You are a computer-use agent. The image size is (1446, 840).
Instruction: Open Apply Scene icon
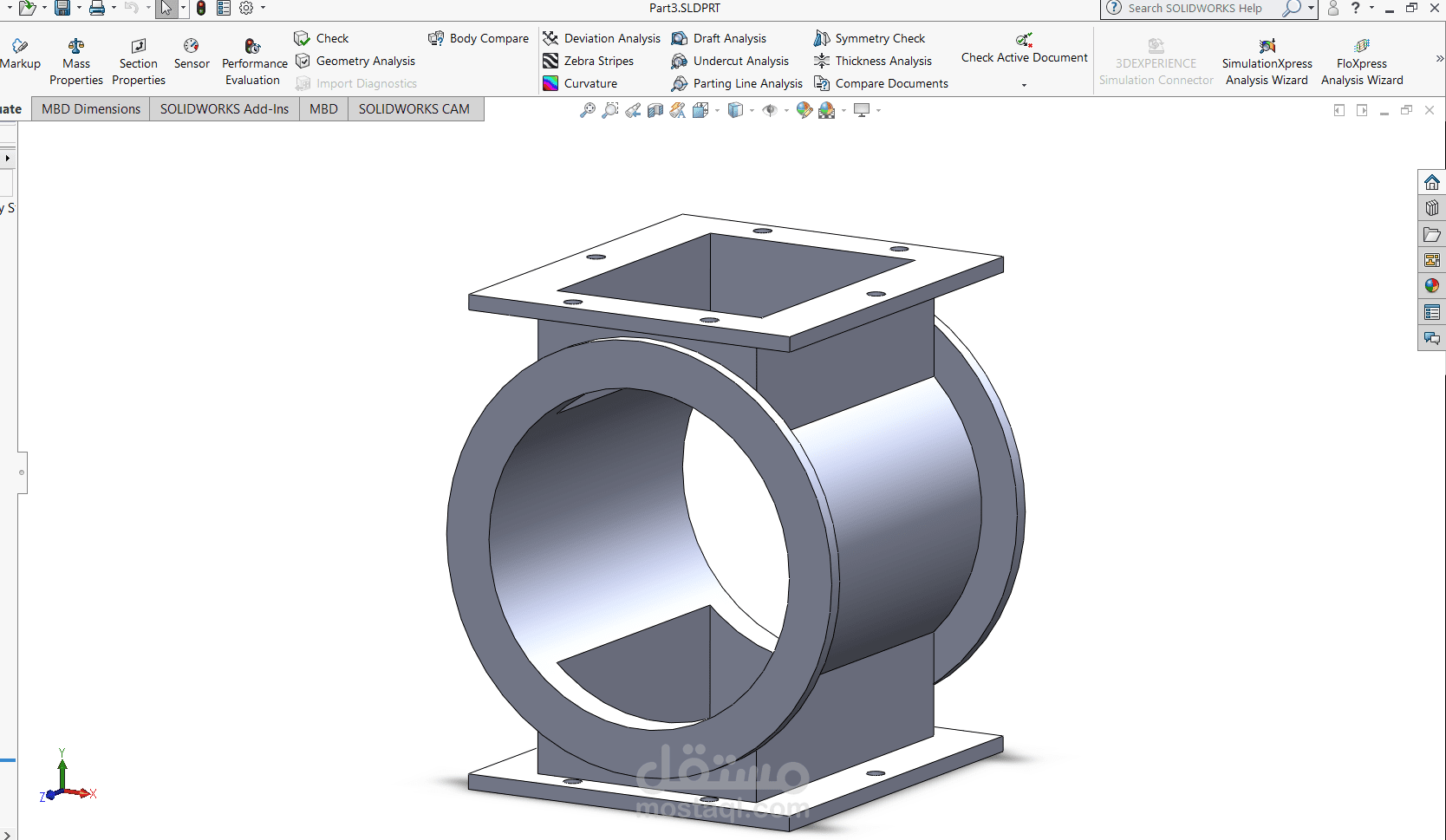click(x=827, y=110)
